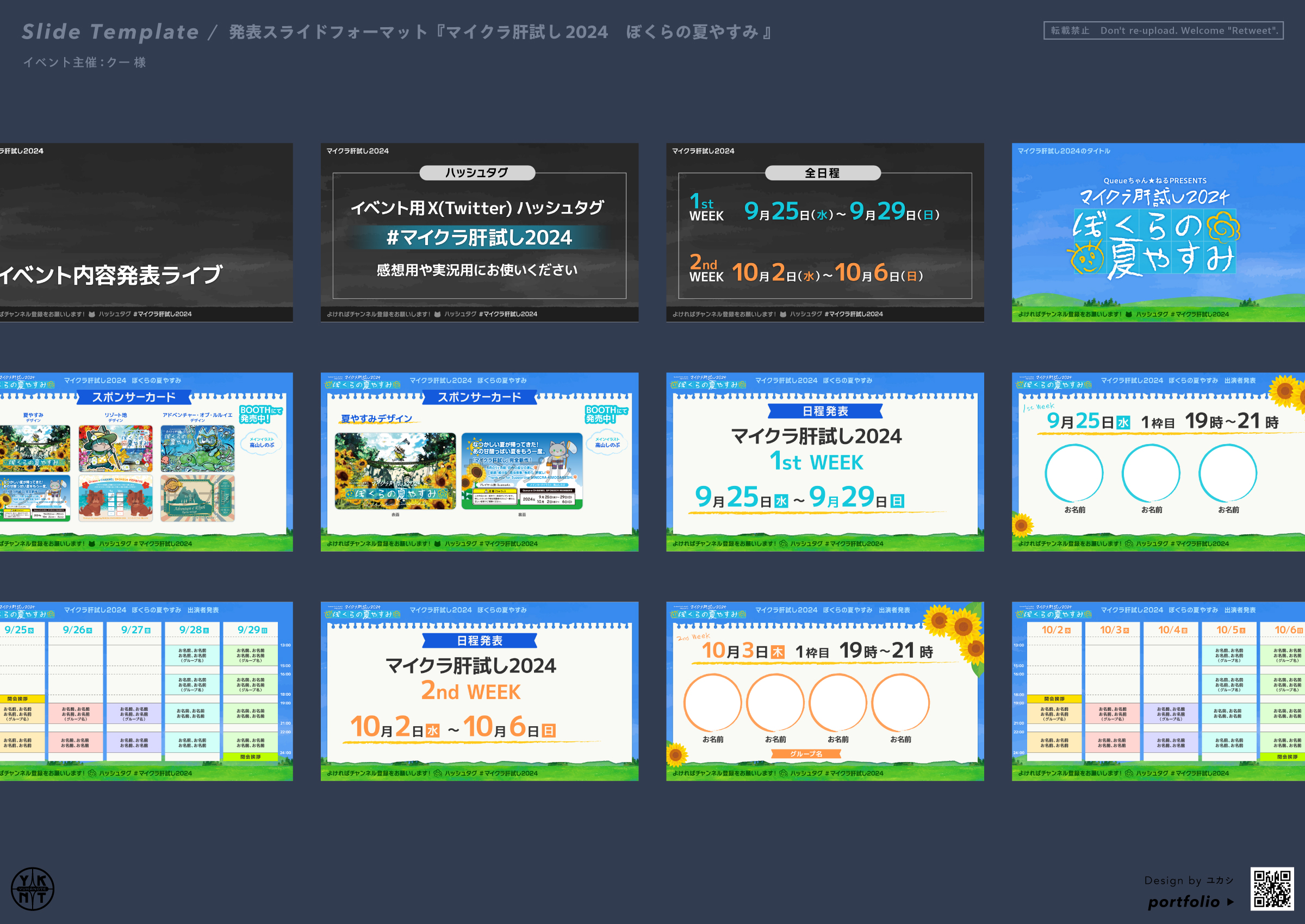
Task: Click the first blue name circle on 9月25日 slide
Action: (1074, 473)
